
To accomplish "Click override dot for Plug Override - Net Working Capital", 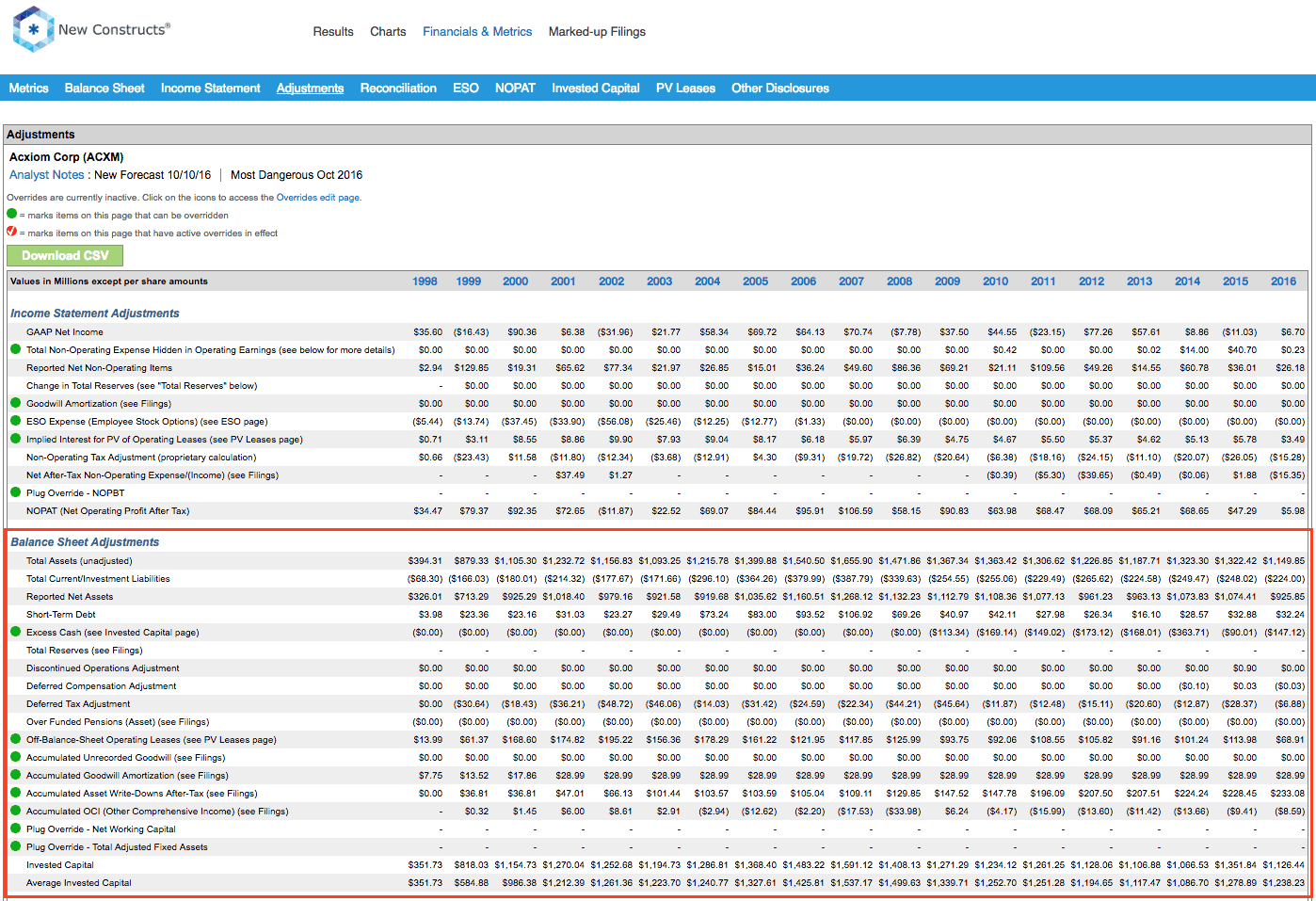I will coord(15,829).
